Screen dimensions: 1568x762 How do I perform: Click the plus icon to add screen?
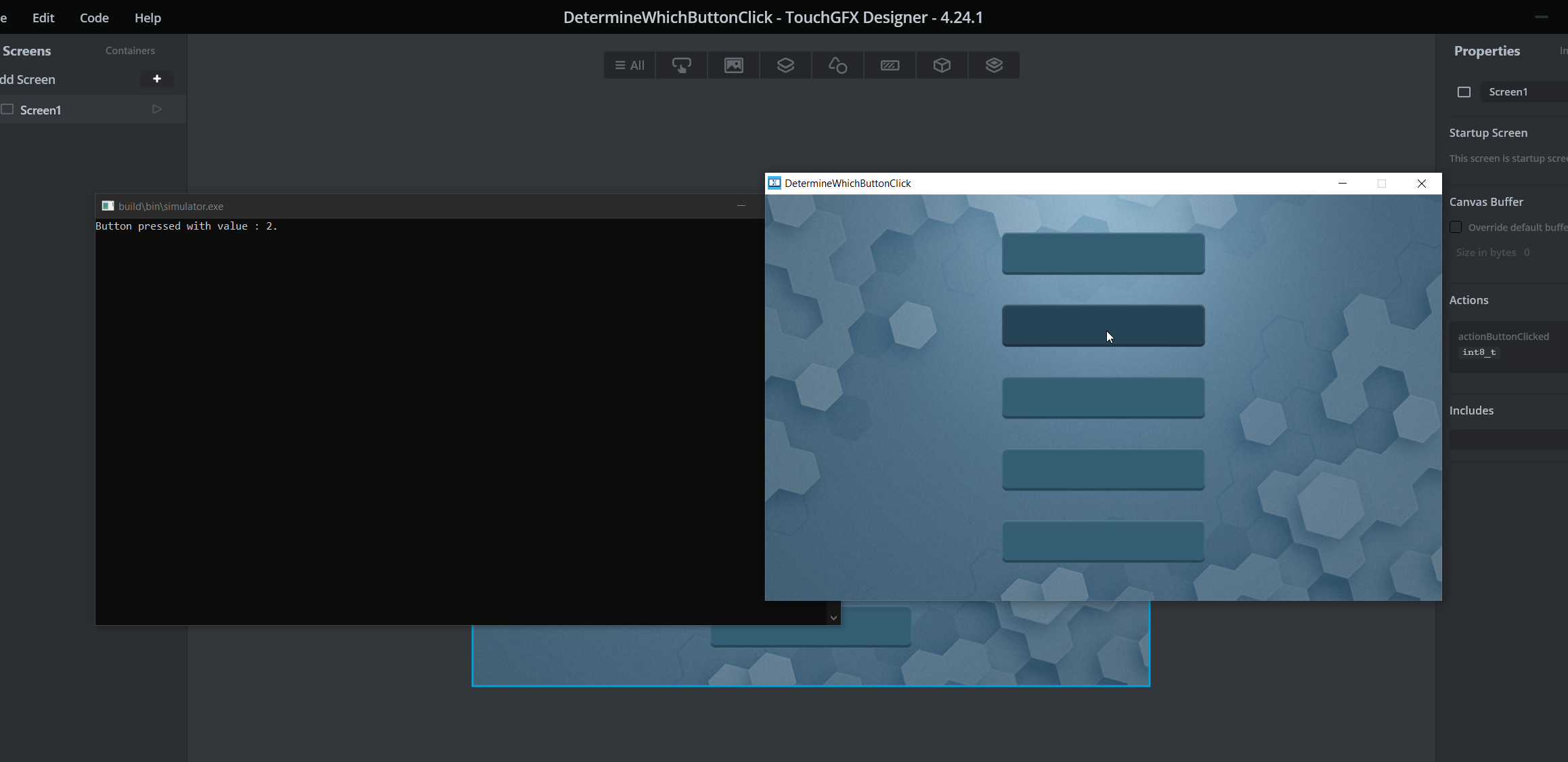156,79
